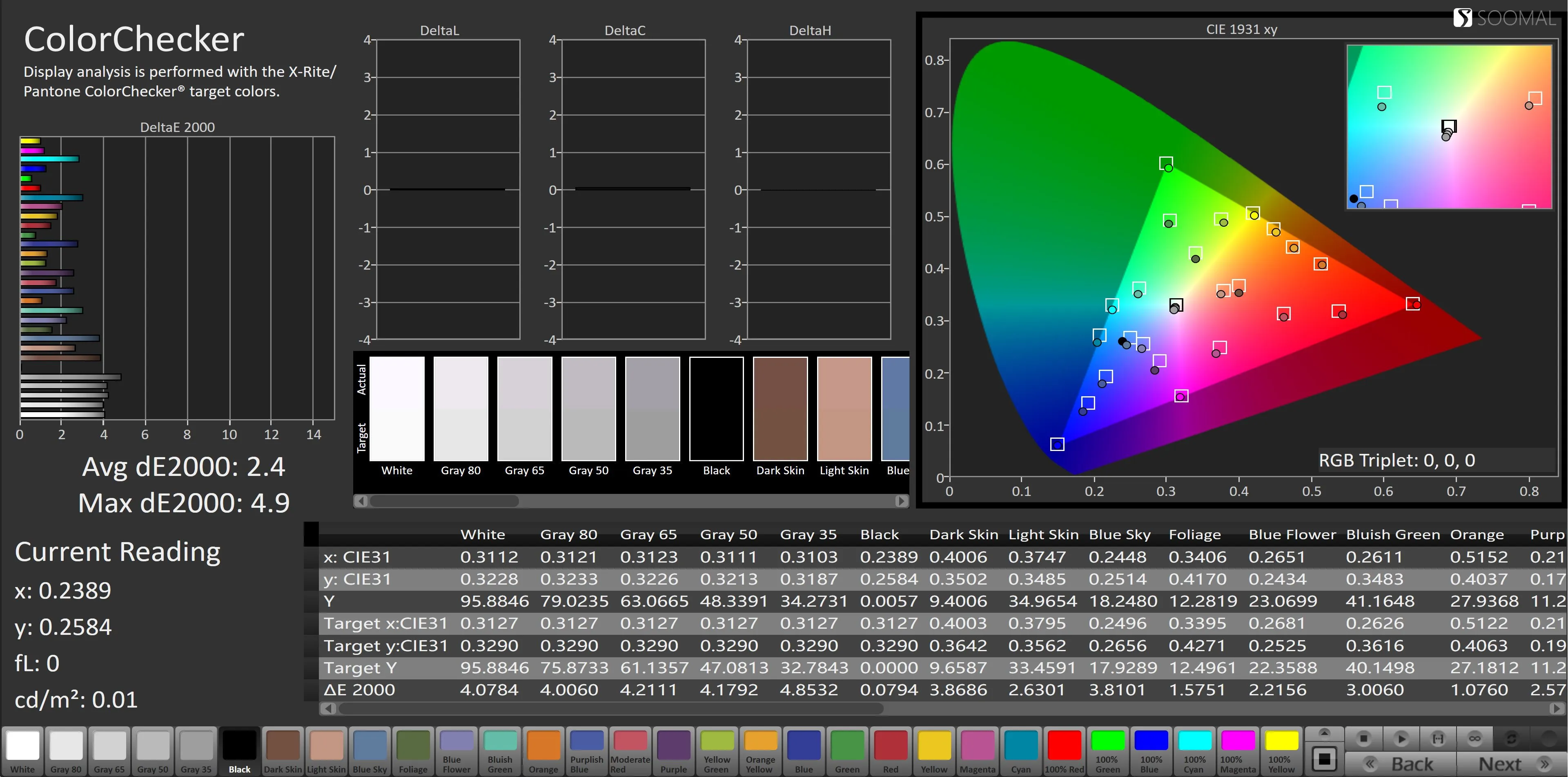The height and width of the screenshot is (777, 1568).
Task: Pick the Yellow swatch in the bottom strip
Action: (x=934, y=751)
